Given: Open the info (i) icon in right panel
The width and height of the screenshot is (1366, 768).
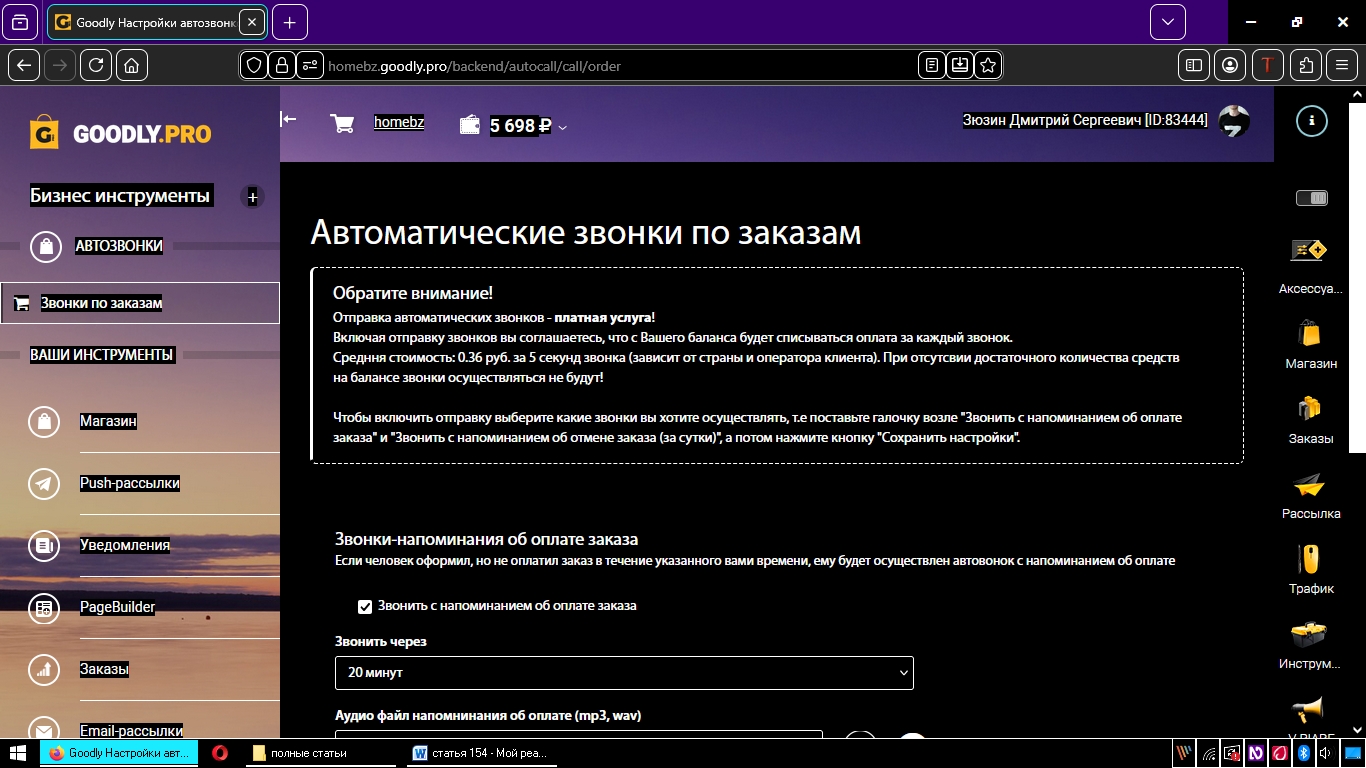Looking at the screenshot, I should tap(1311, 120).
